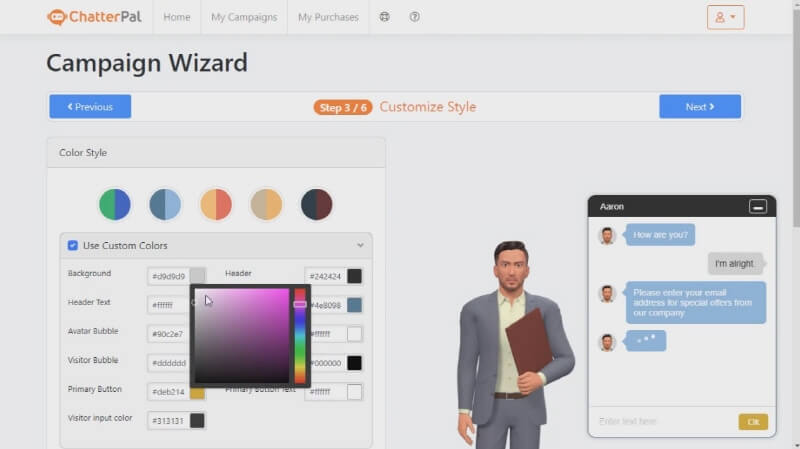Go to the Home menu item
800x449 pixels.
(177, 17)
